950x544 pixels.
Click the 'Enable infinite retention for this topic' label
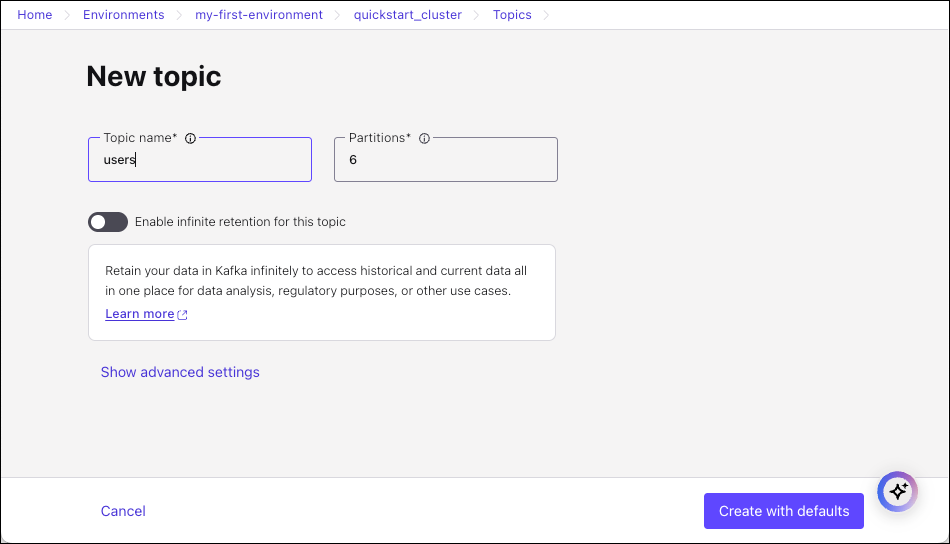point(240,222)
